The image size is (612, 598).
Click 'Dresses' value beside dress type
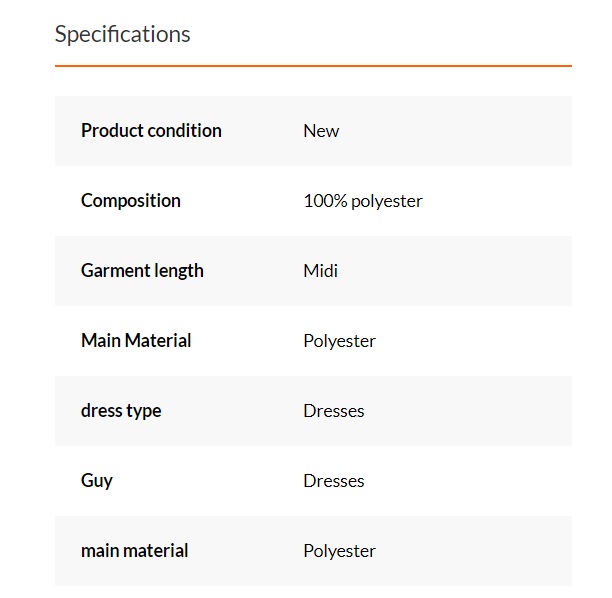pos(333,411)
